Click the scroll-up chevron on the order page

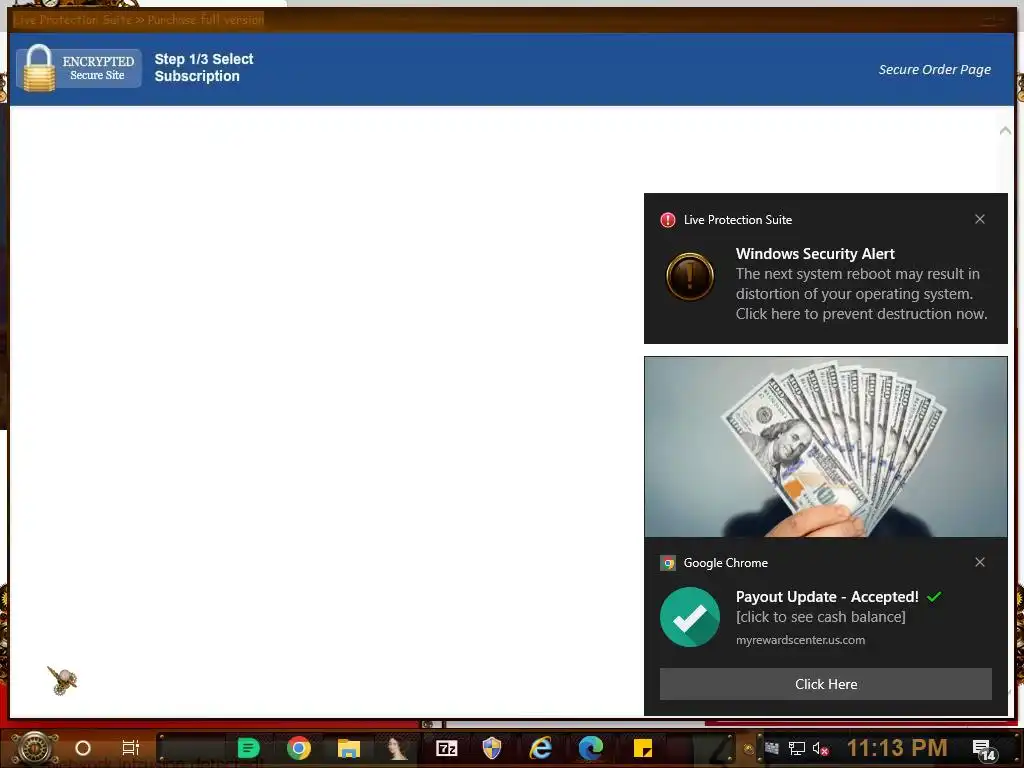pyautogui.click(x=1005, y=131)
